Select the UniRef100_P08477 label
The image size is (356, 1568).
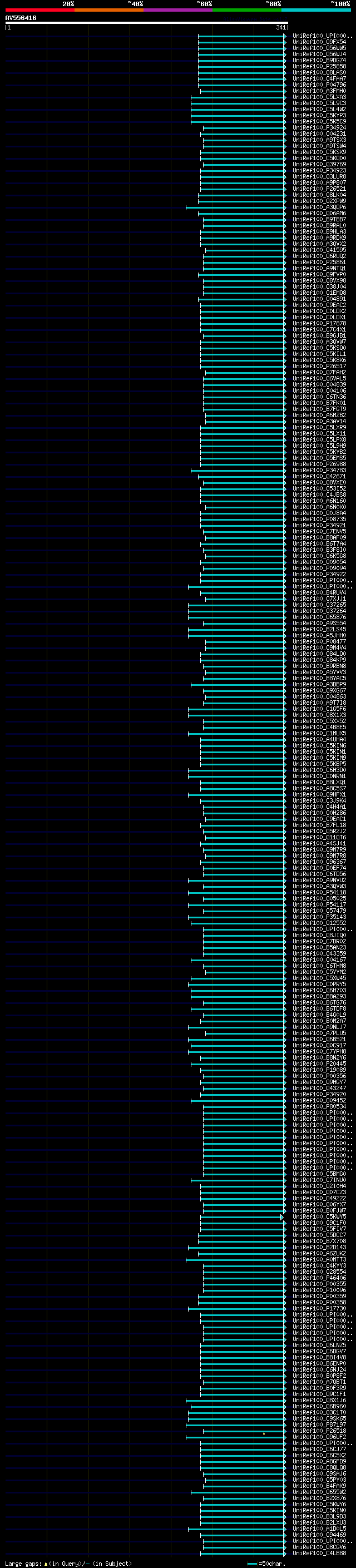[319, 641]
